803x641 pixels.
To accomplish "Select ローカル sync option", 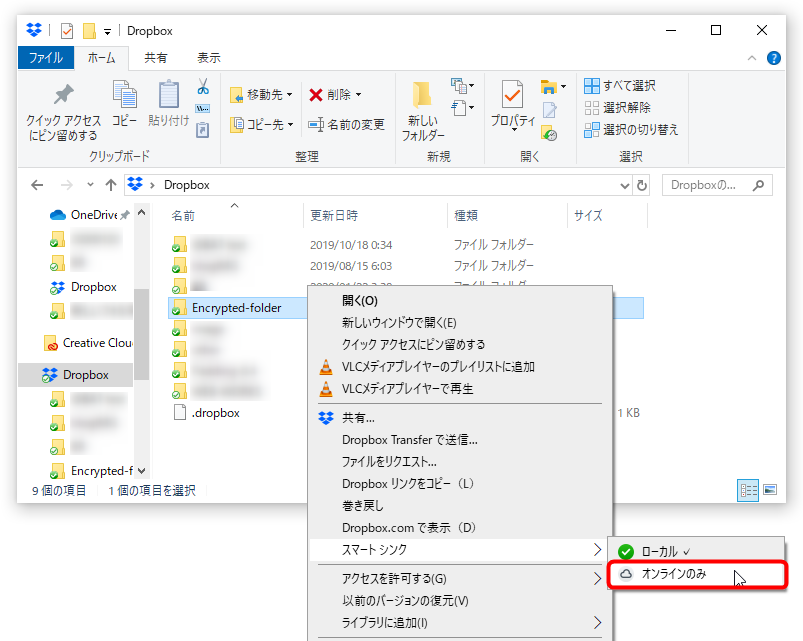I will click(696, 551).
